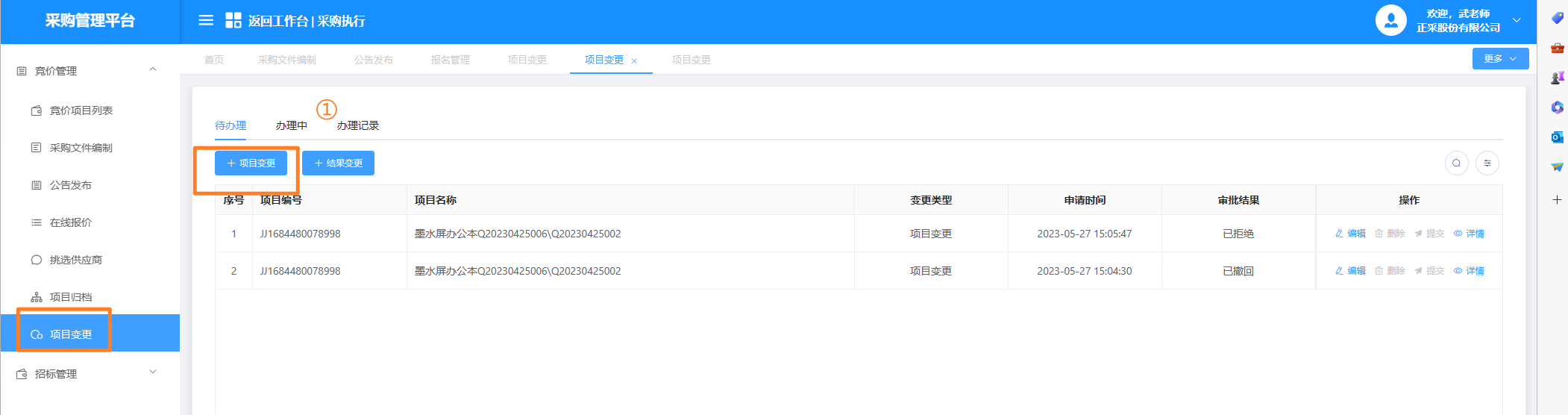
Task: Open the search icon above the table
Action: (1456, 163)
